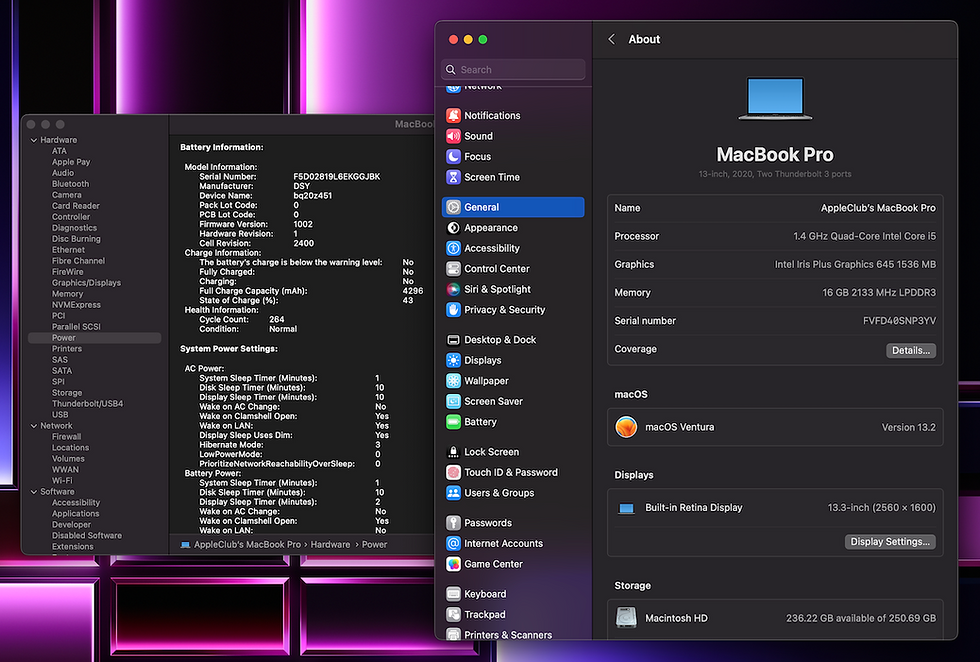Click the Coverage Details button
This screenshot has height=662, width=980.
911,351
